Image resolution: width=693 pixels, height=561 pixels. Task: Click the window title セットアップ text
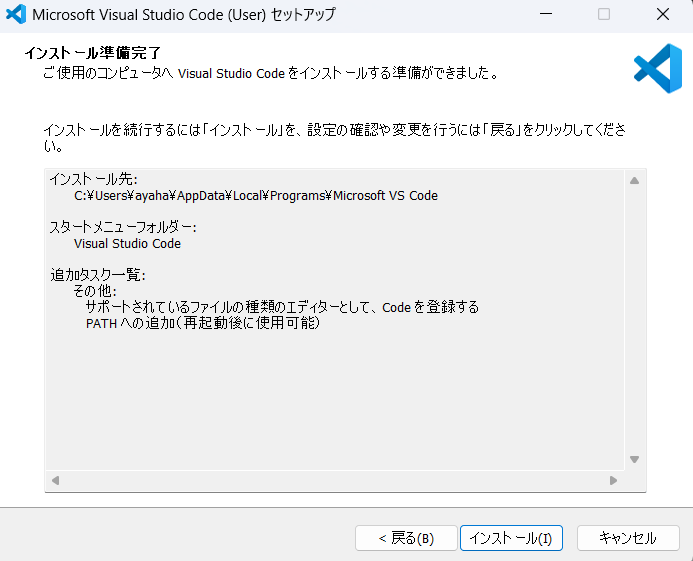tap(303, 14)
